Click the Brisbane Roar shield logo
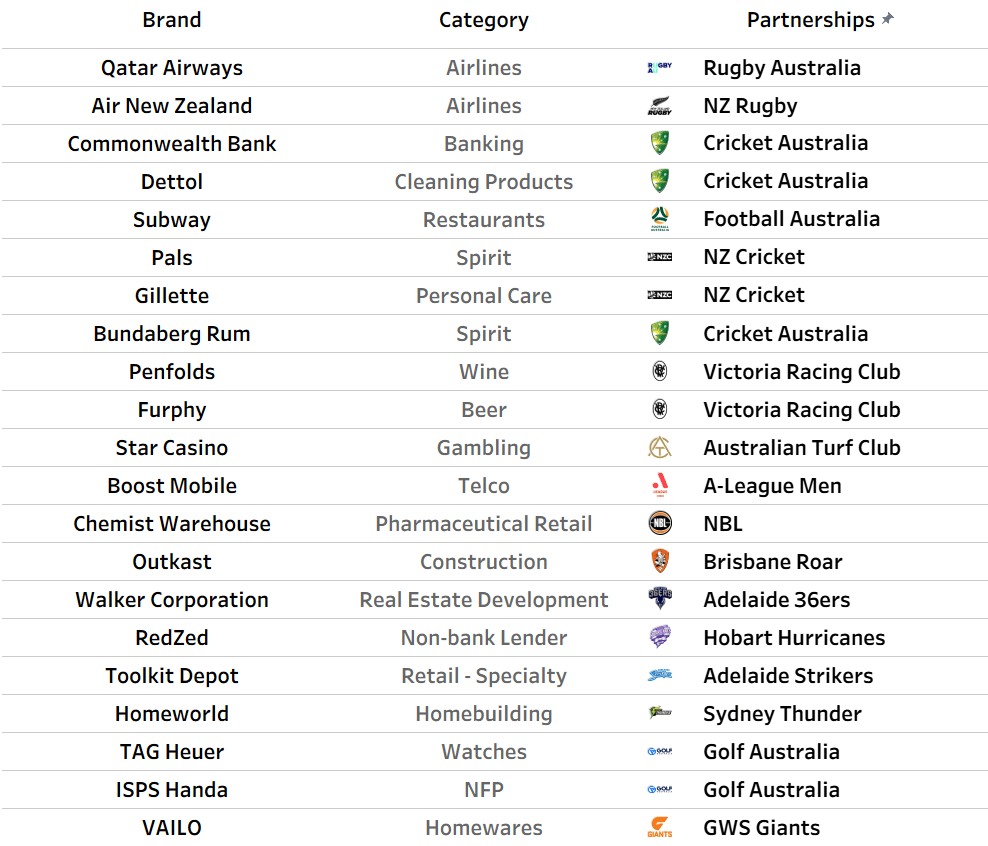Image resolution: width=988 pixels, height=846 pixels. [660, 561]
